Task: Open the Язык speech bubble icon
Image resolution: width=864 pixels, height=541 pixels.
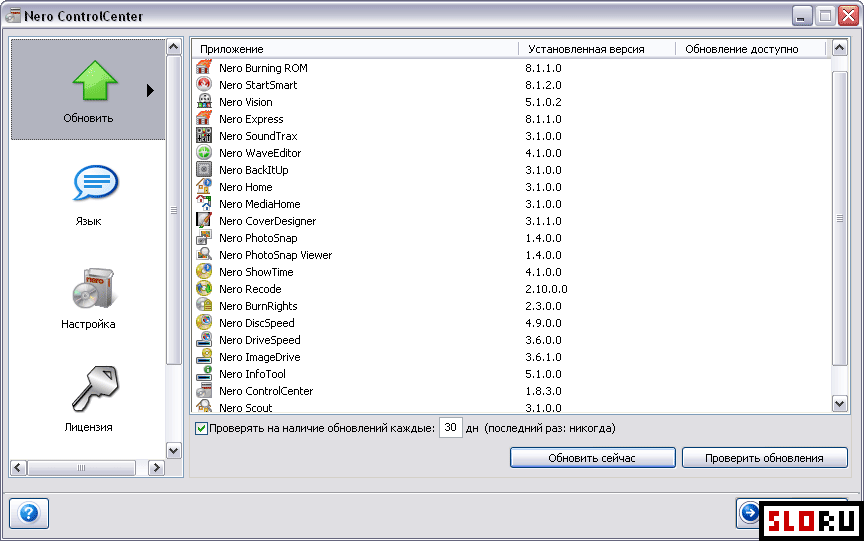Action: tap(95, 183)
